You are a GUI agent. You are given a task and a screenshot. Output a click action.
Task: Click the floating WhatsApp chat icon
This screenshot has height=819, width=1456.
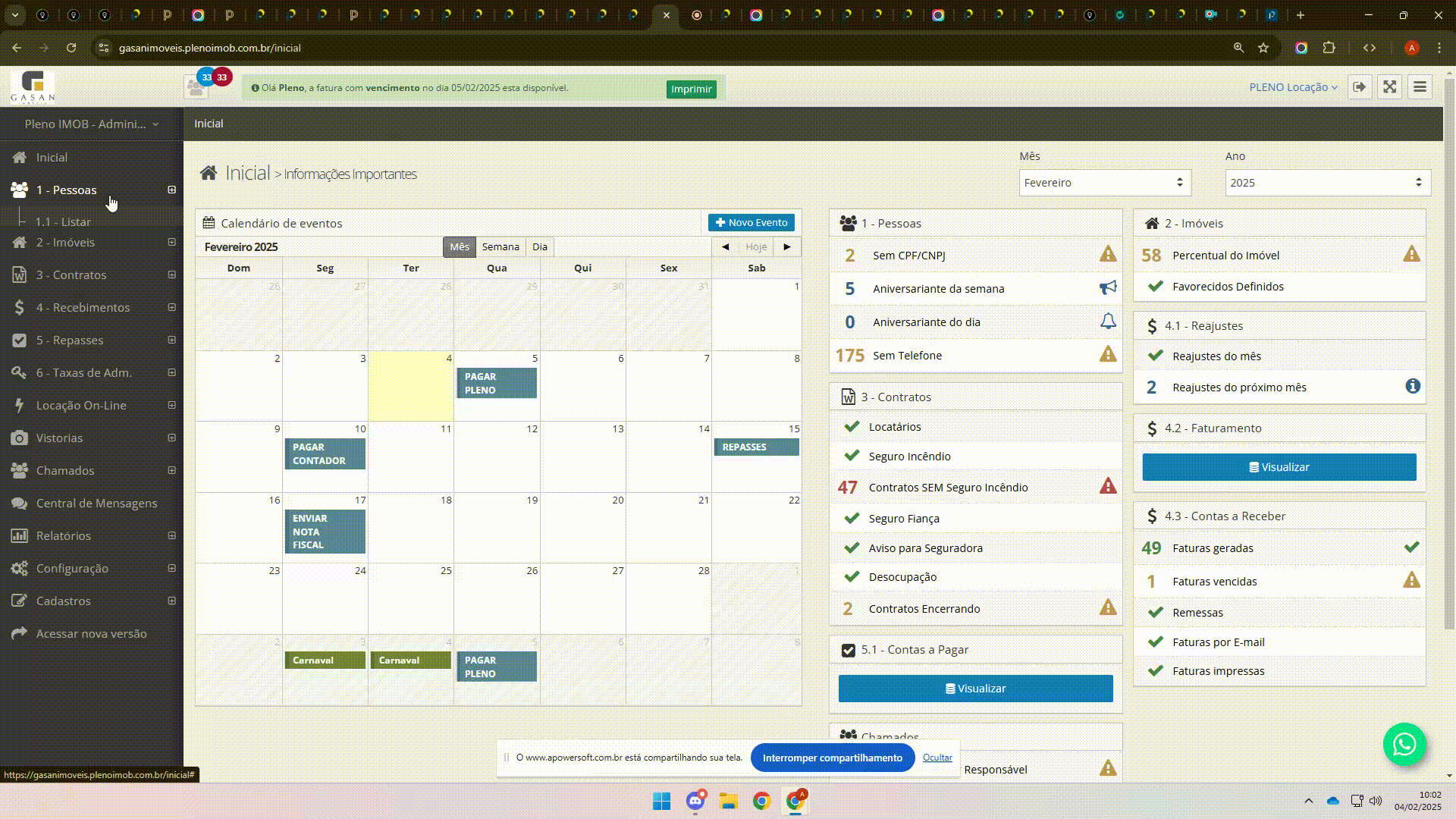tap(1404, 745)
